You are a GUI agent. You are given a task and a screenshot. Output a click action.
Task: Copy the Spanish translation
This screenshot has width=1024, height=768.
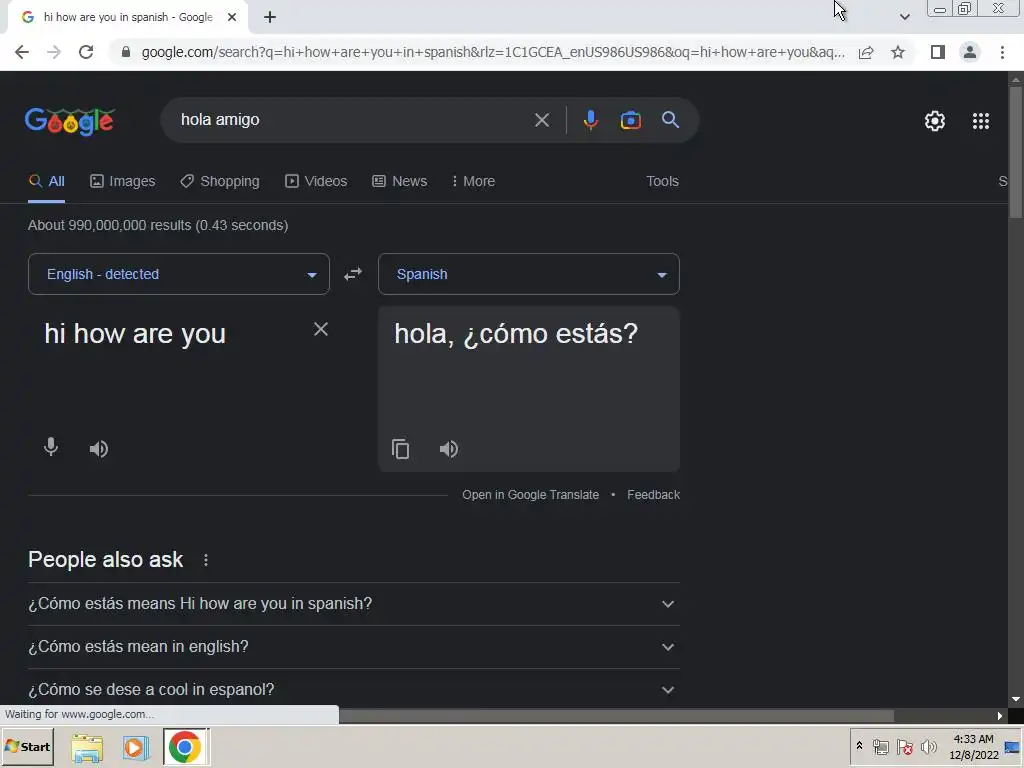click(400, 449)
